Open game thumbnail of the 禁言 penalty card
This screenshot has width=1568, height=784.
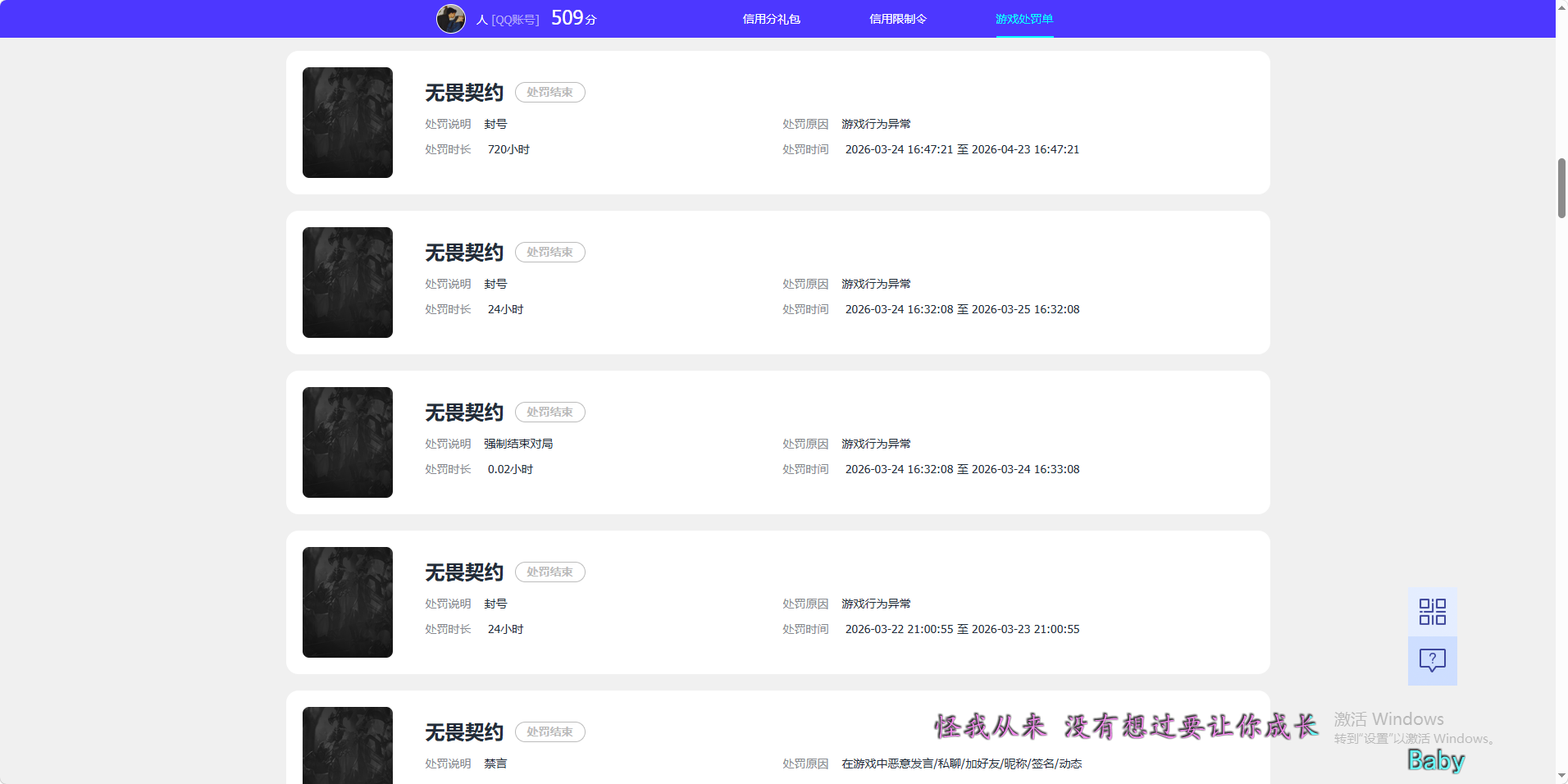click(x=348, y=745)
